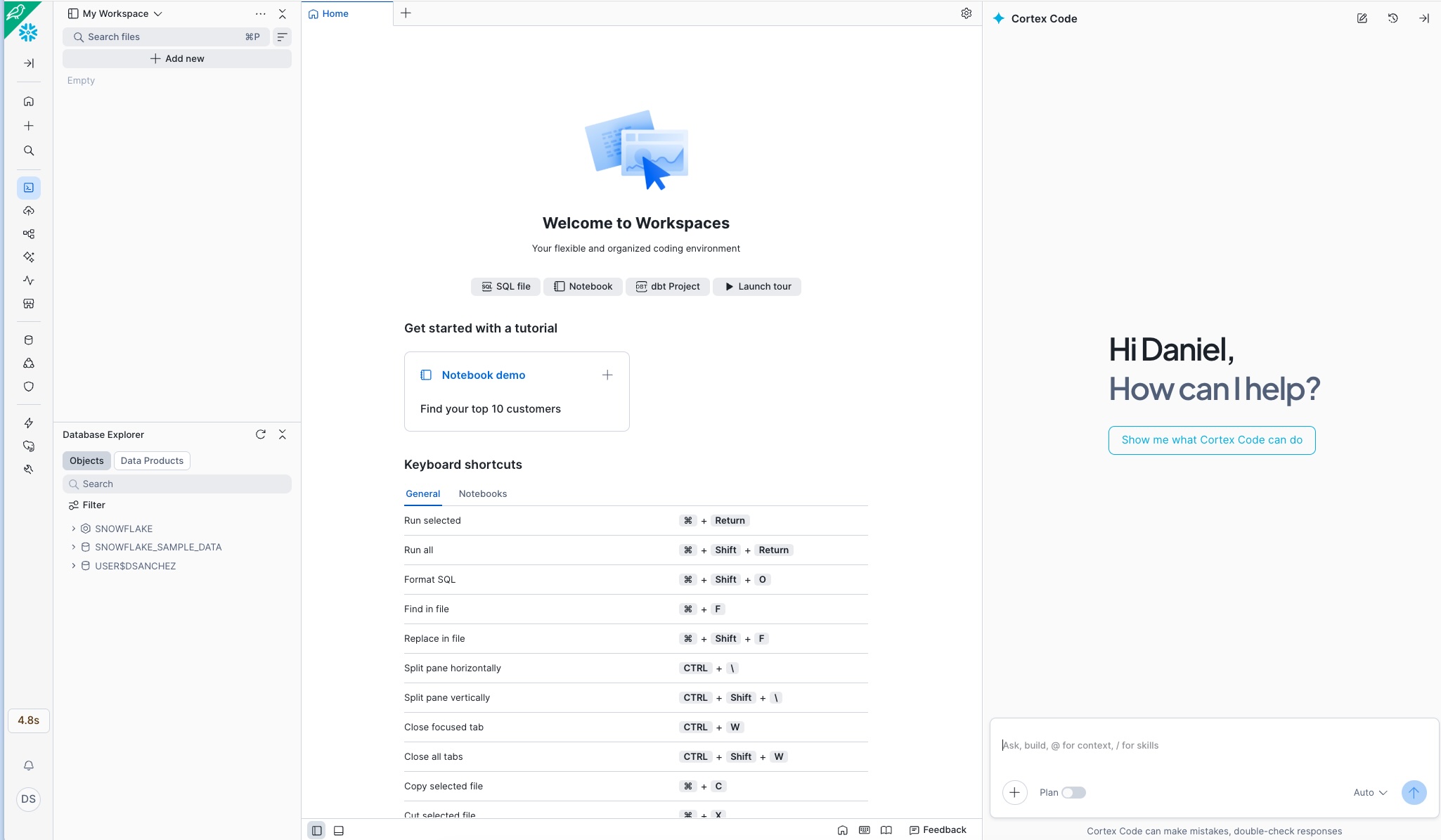
Task: Select the search icon in the navigation rail
Action: pos(28,150)
